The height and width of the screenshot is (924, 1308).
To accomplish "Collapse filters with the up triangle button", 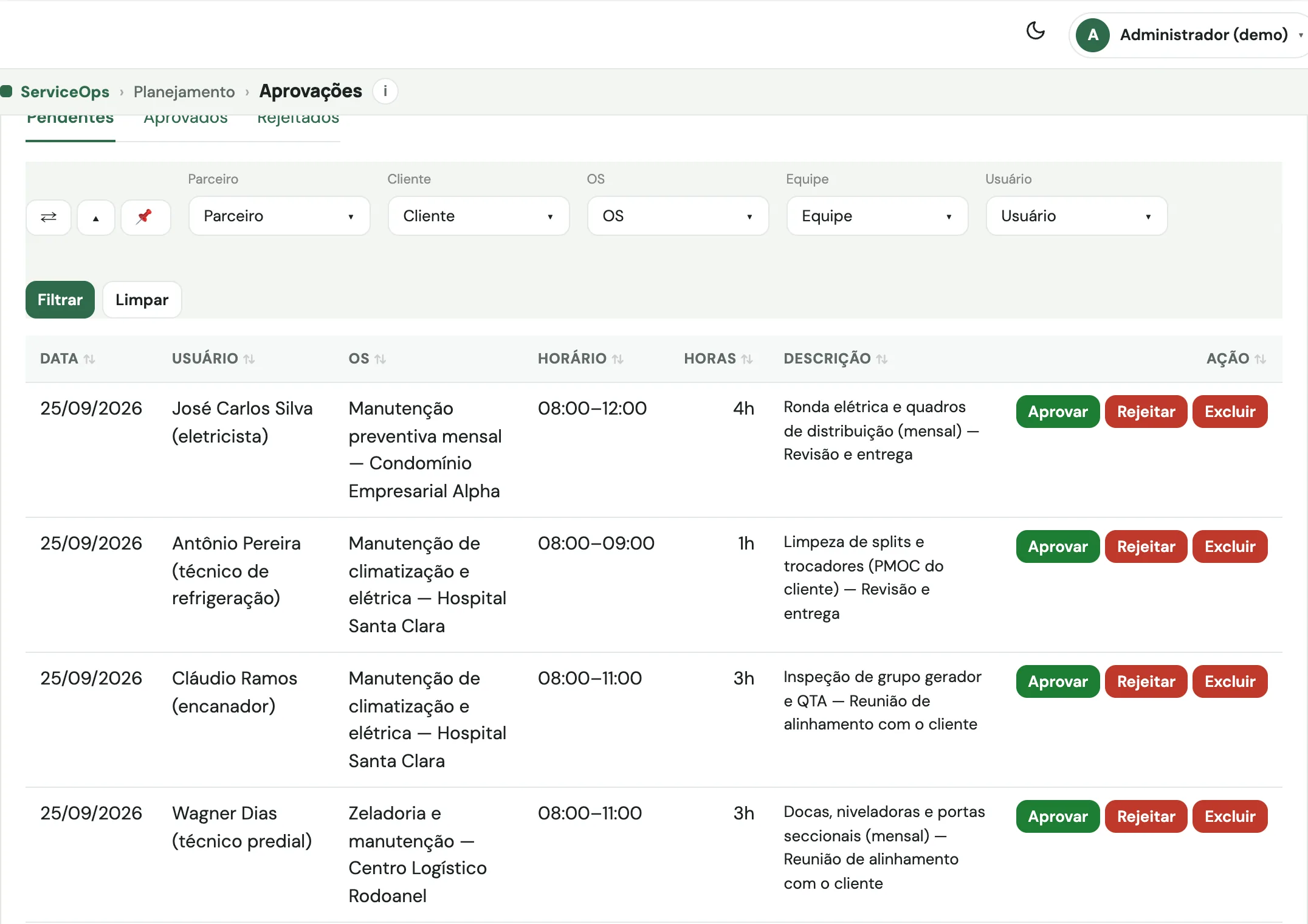I will click(95, 217).
